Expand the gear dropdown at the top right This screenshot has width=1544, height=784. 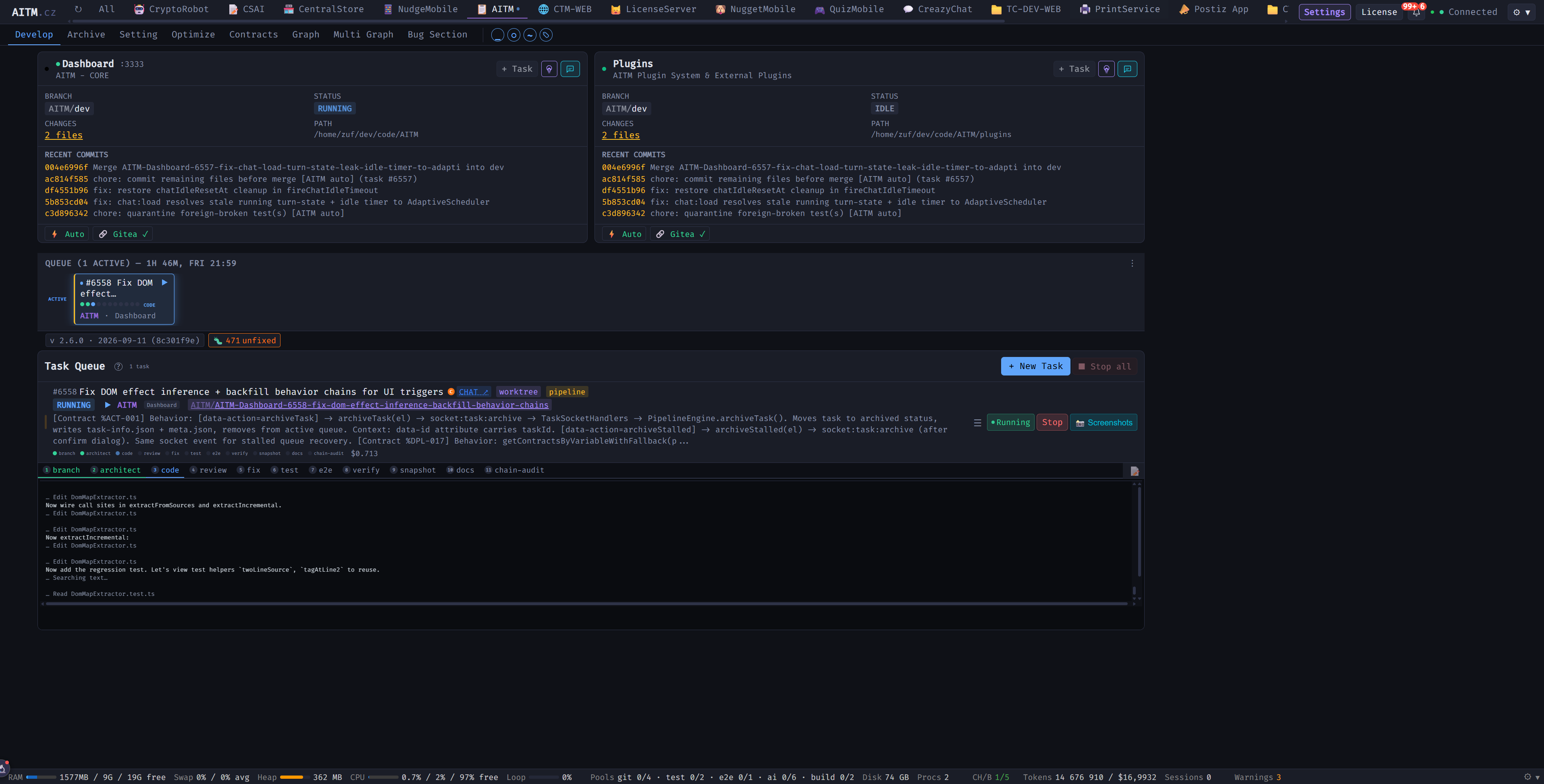1521,12
